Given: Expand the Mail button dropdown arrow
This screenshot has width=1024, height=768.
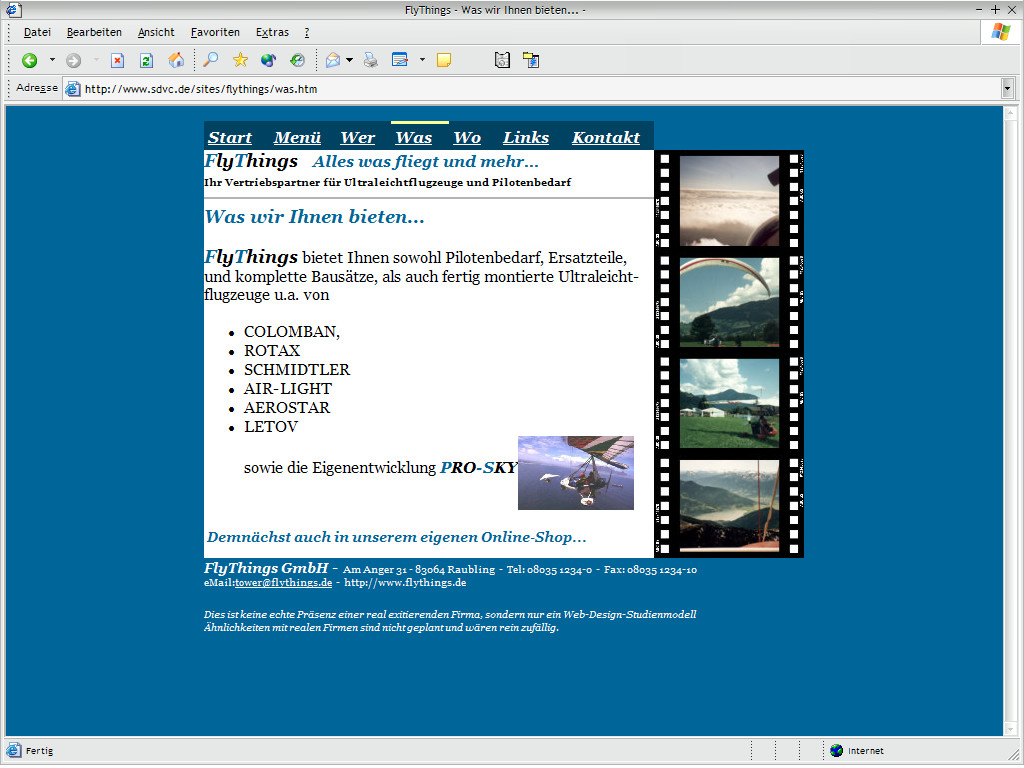Looking at the screenshot, I should point(349,61).
